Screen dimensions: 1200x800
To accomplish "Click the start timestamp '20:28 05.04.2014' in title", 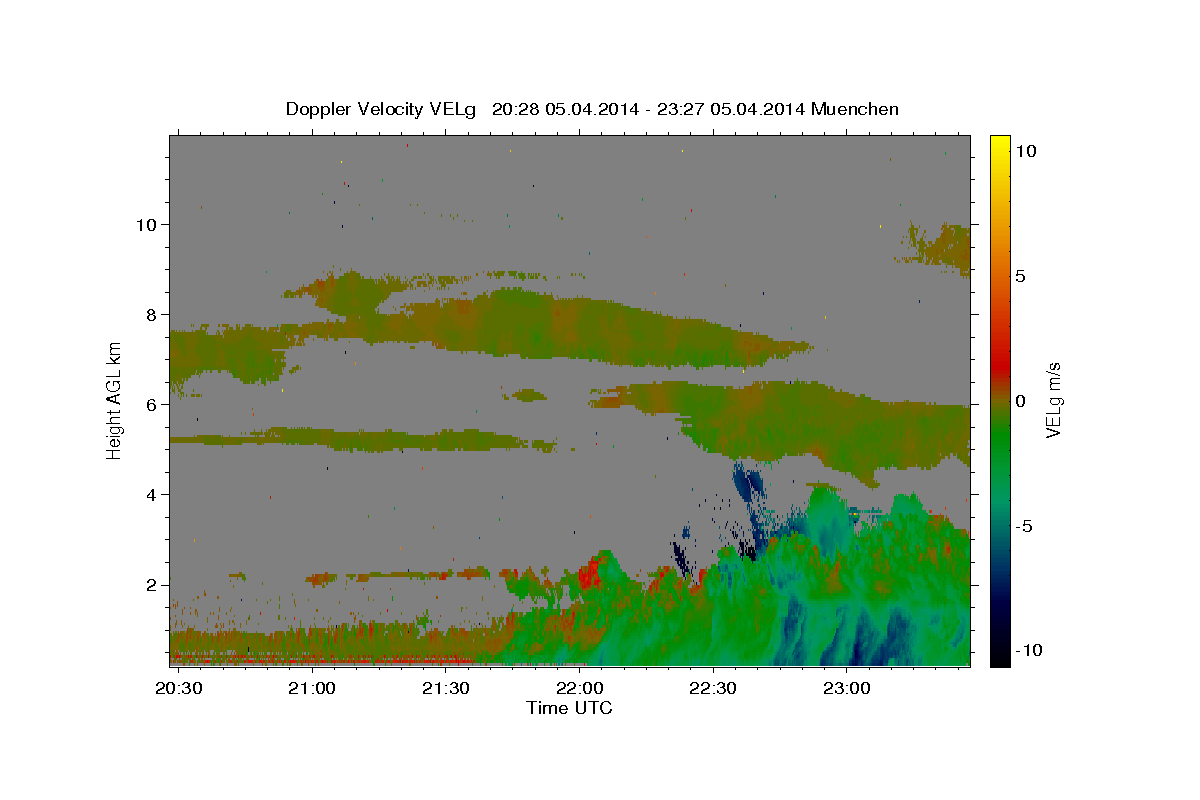I will point(564,109).
